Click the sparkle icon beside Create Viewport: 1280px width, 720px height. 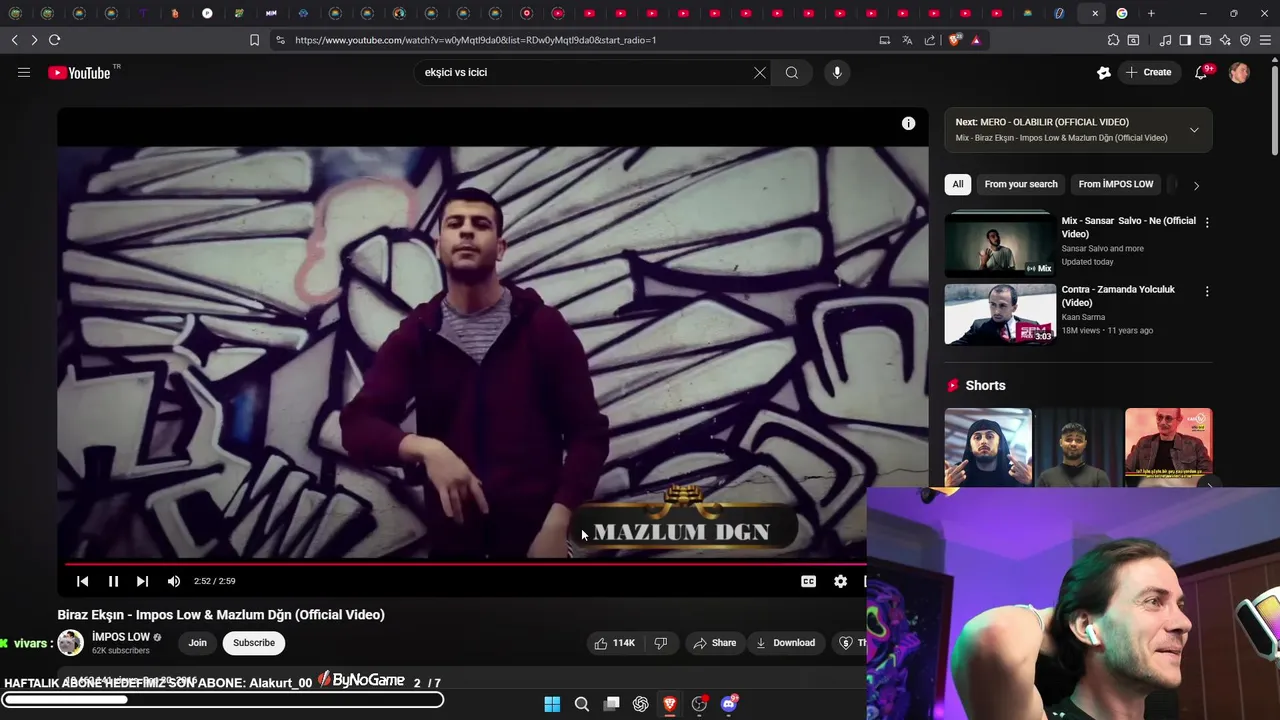(1104, 72)
